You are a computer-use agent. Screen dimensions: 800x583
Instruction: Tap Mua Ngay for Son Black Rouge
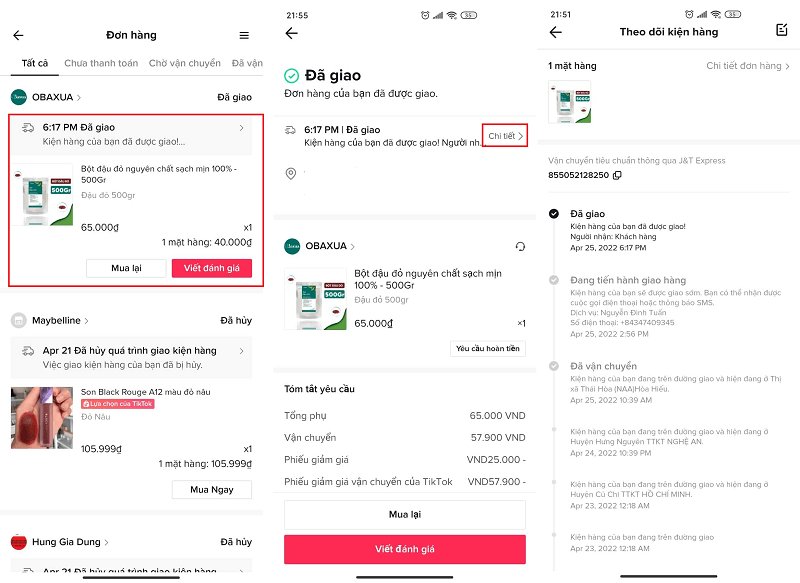[212, 490]
